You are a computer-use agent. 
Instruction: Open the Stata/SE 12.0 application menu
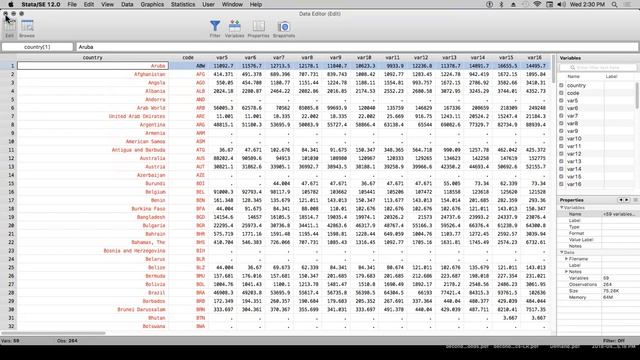pos(41,4)
